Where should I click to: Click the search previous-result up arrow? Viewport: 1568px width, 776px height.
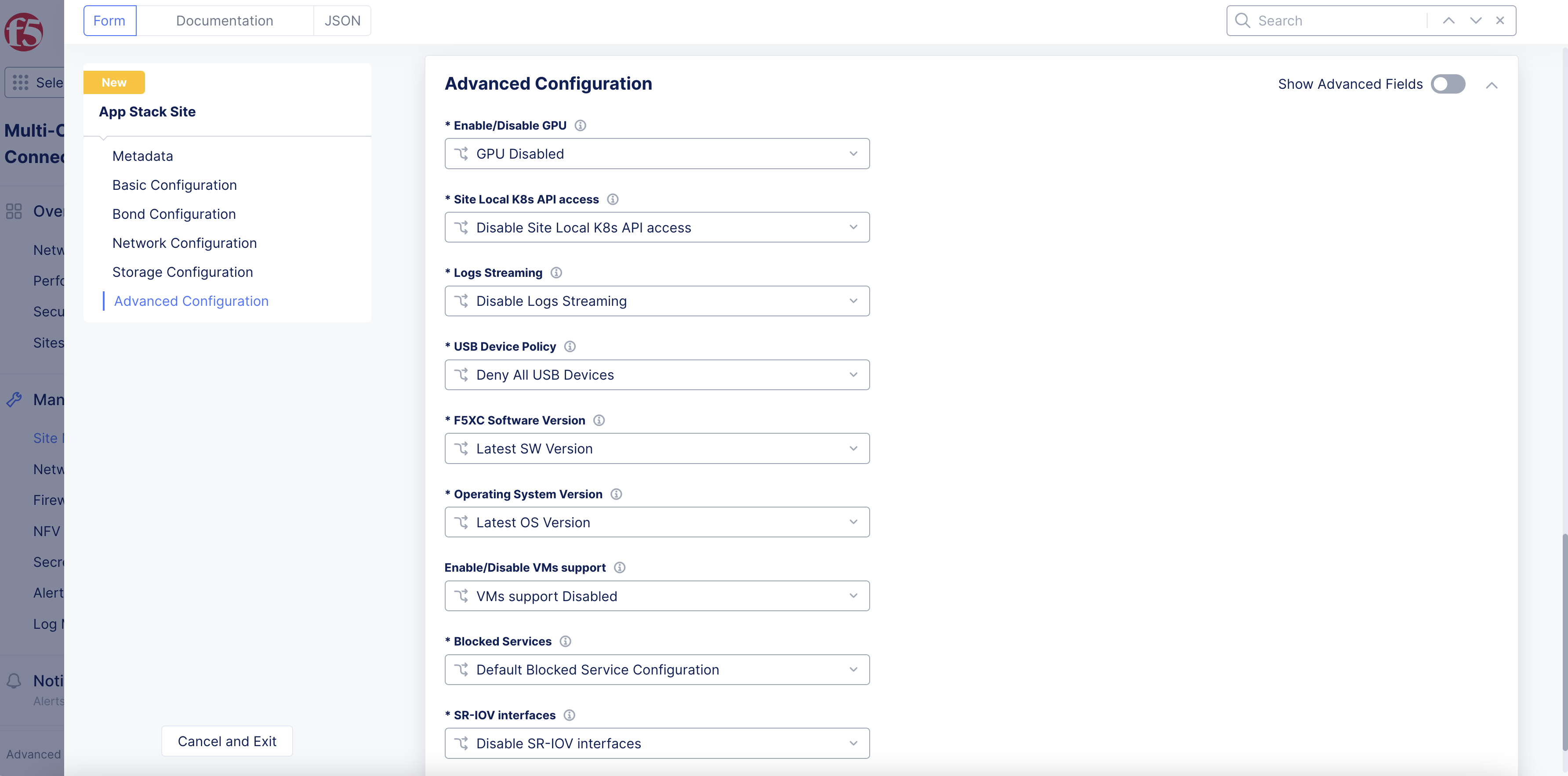click(1449, 21)
